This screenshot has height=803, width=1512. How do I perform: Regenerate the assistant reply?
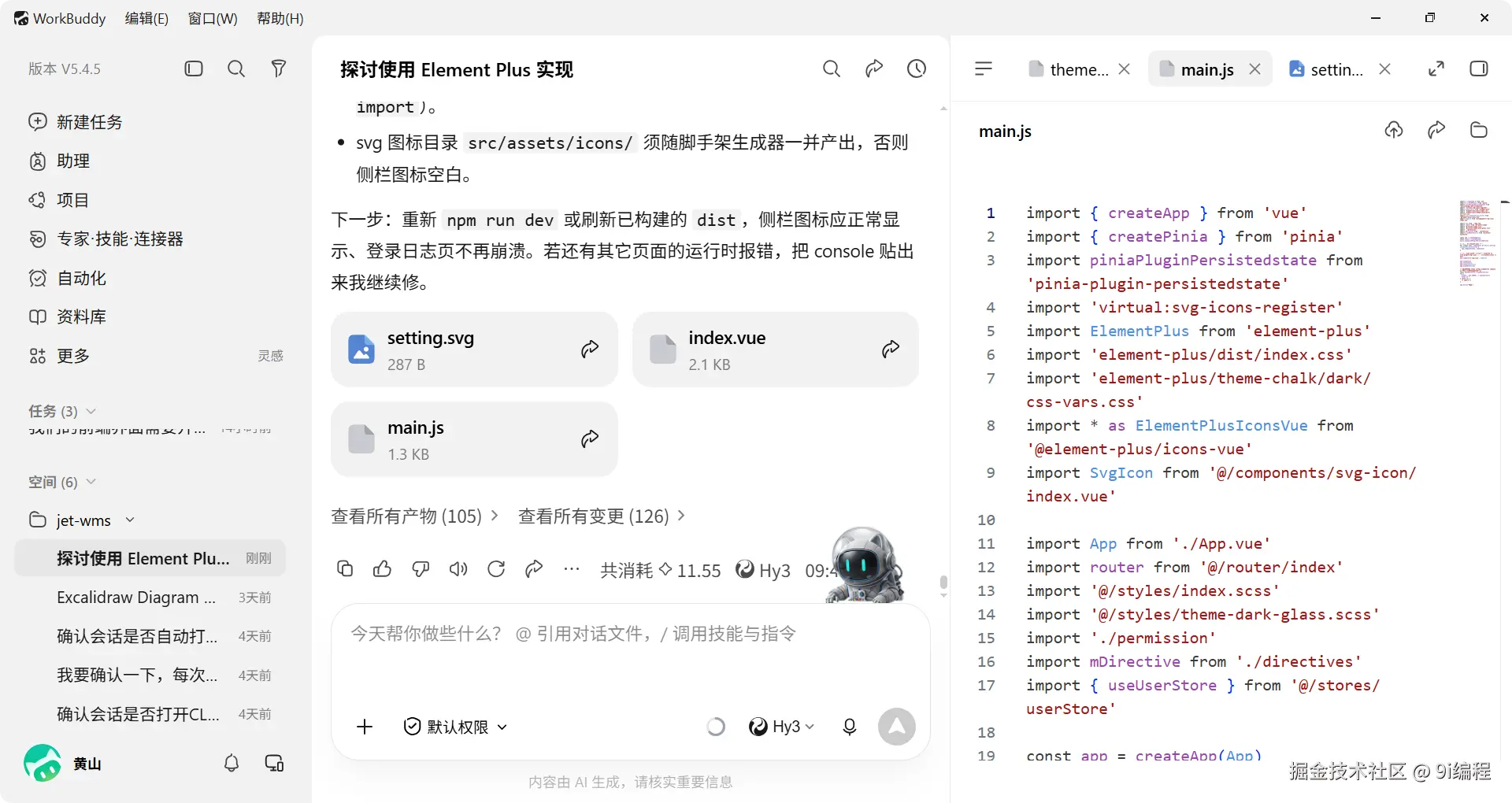point(496,569)
